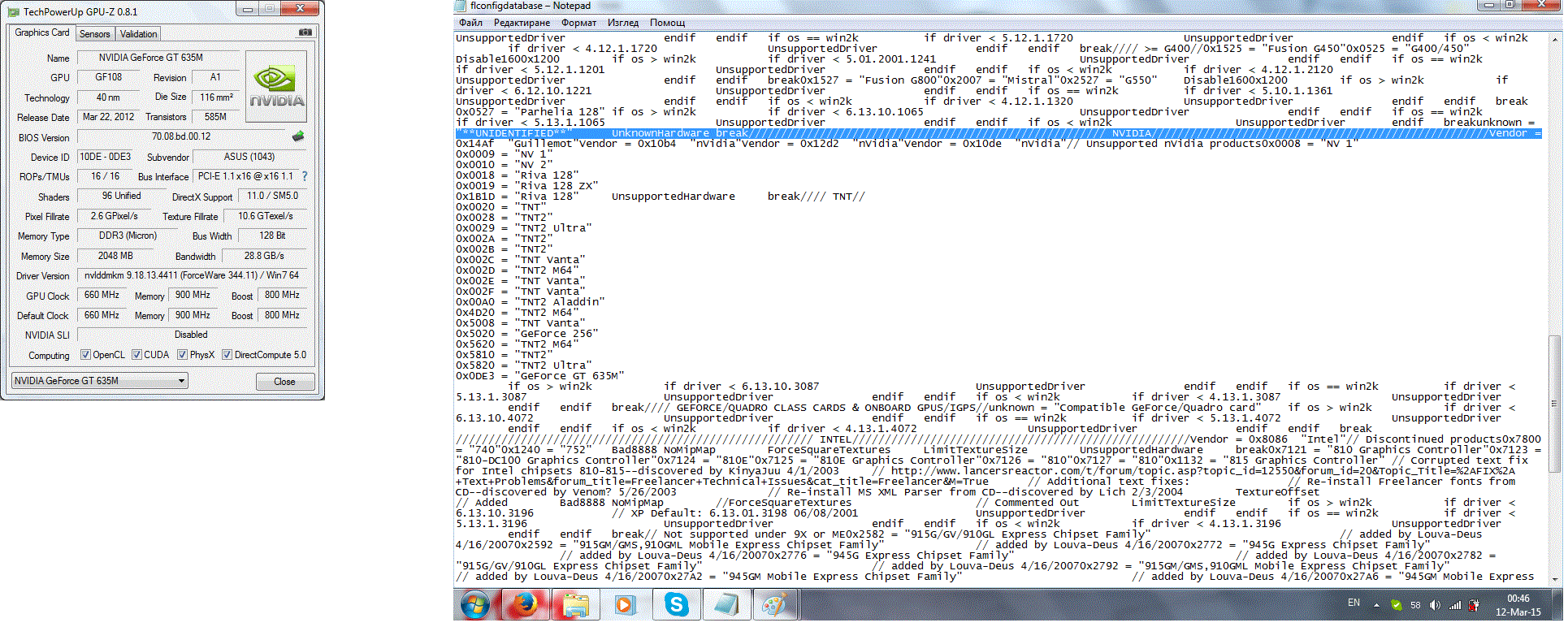The image size is (1568, 627).
Task: Open Windows Explorer from the taskbar
Action: [575, 605]
